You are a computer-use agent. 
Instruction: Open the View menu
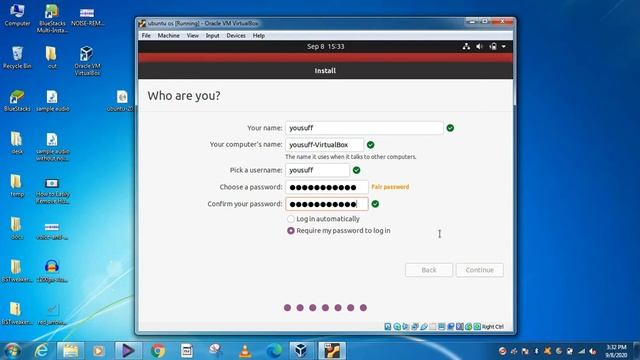(193, 36)
